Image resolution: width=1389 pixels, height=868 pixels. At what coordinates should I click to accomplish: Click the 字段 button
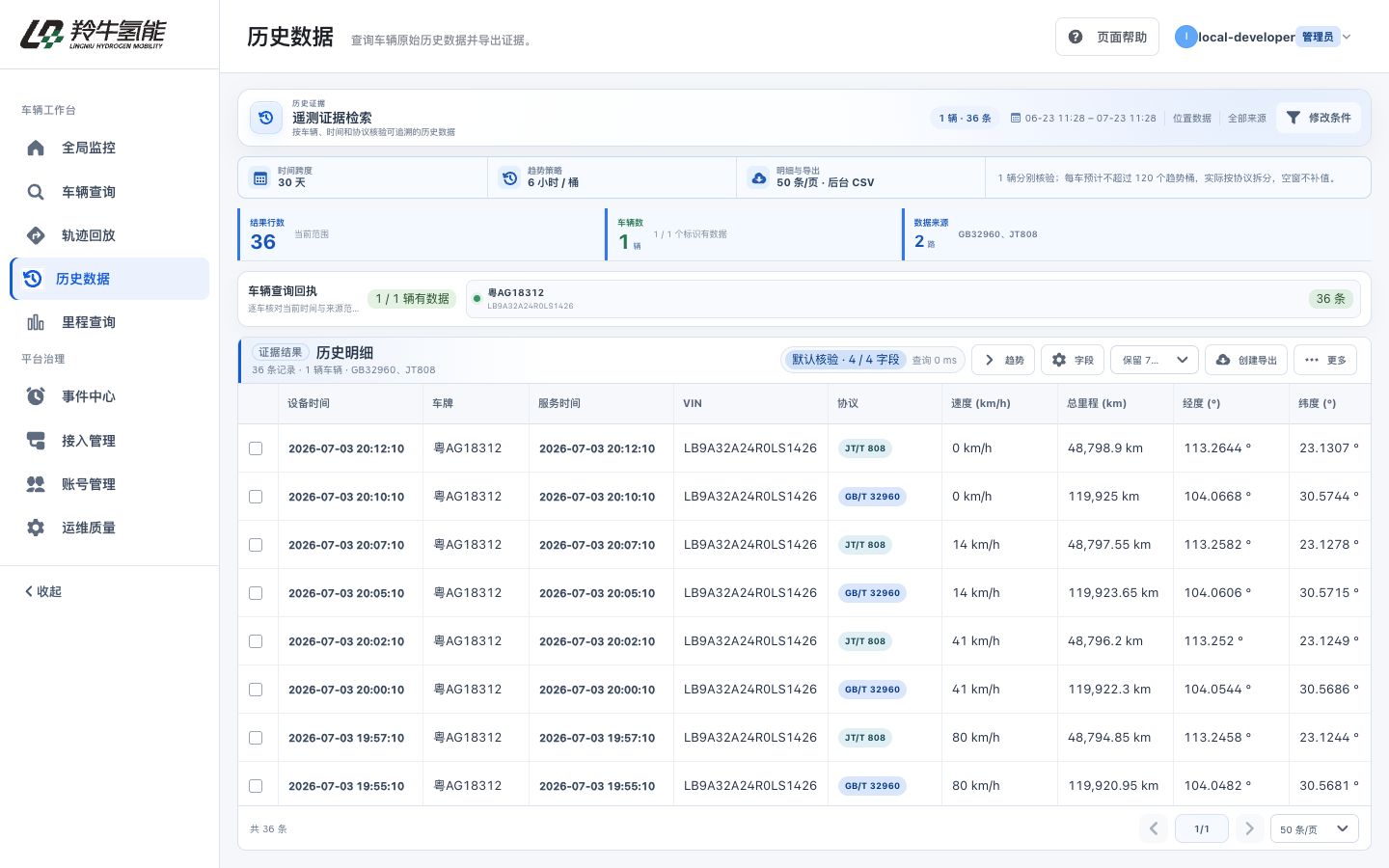click(1073, 360)
